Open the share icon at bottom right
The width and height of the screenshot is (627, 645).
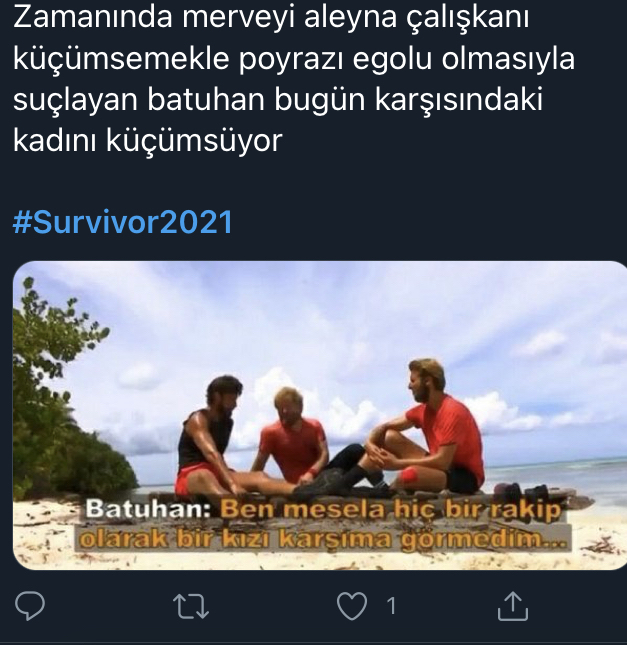(x=513, y=606)
